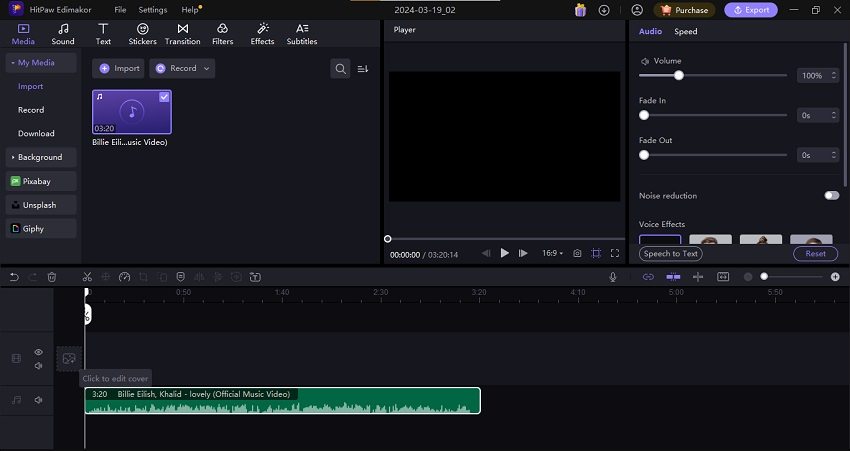
Task: Search media with the magnifier icon
Action: point(341,69)
